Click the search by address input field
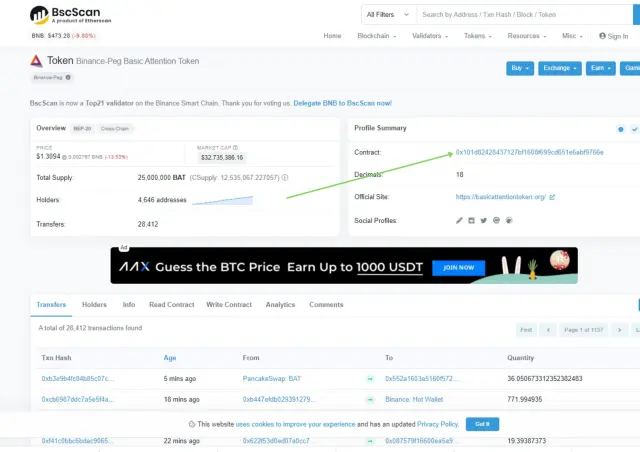Image resolution: width=640 pixels, height=452 pixels. [524, 15]
